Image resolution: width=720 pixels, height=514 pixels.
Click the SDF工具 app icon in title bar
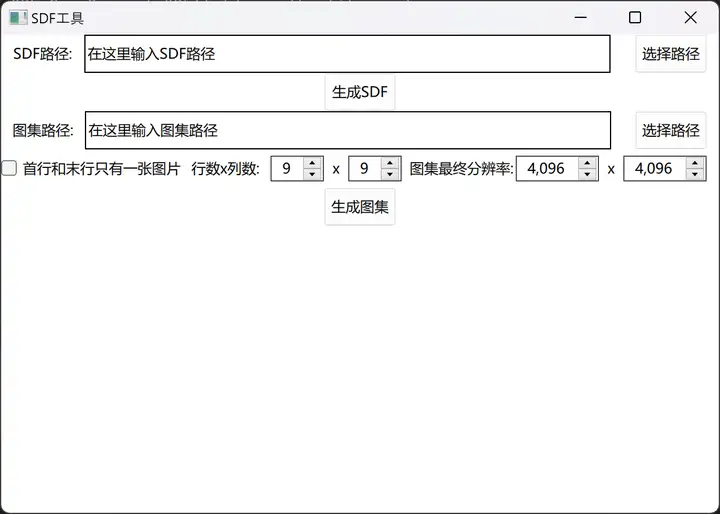(x=18, y=18)
